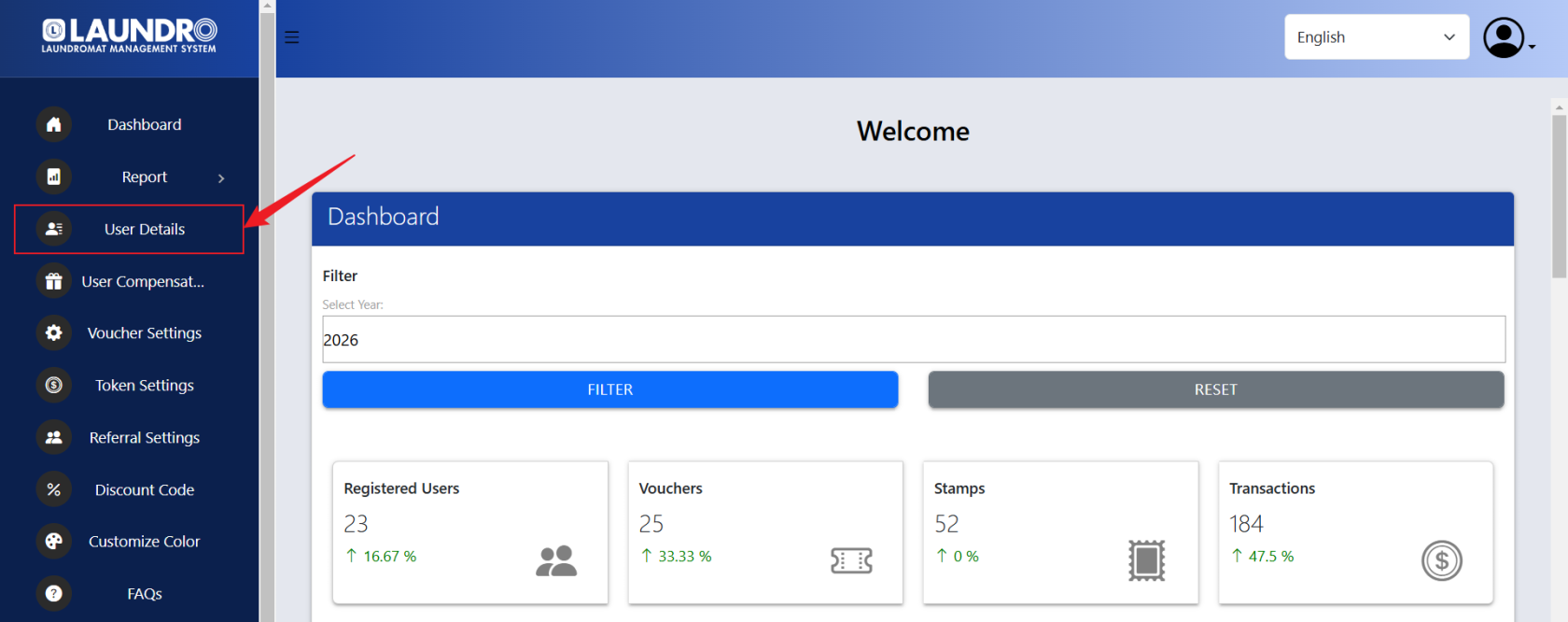Click the grey RESET button
The height and width of the screenshot is (622, 1568).
[1216, 389]
